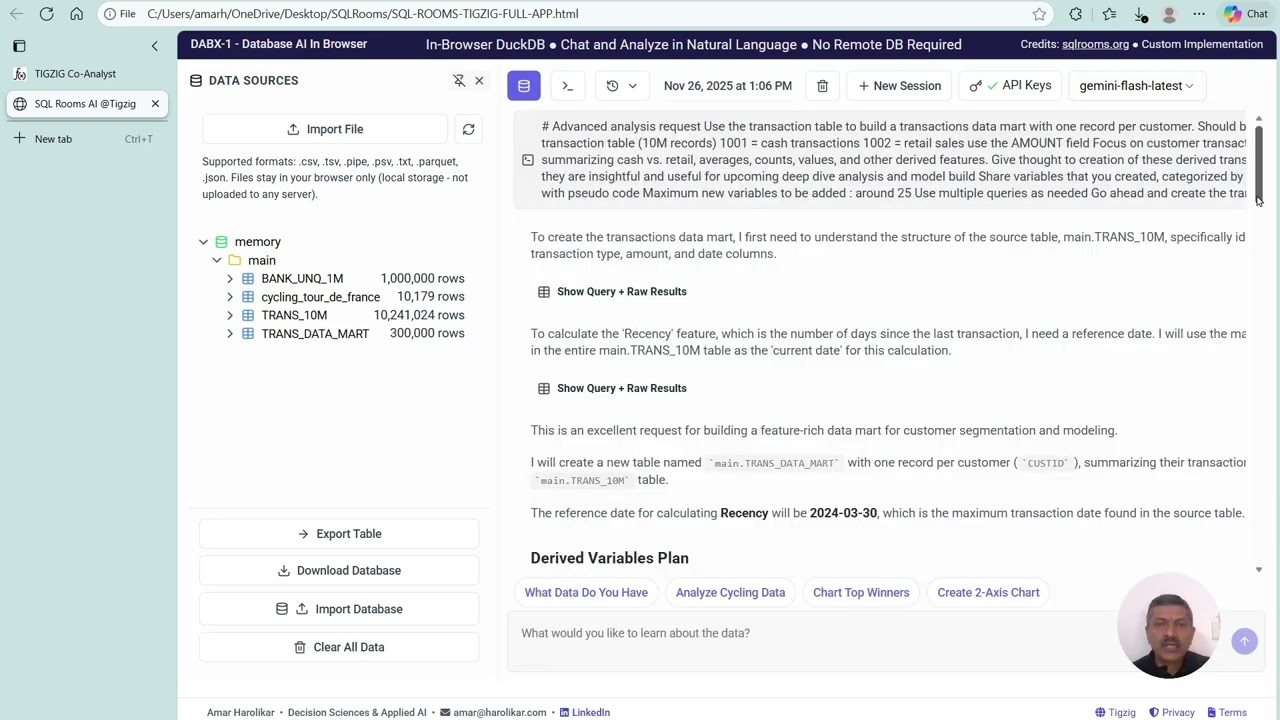Close the SQL Rooms AI tab
The width and height of the screenshot is (1280, 720).
click(155, 104)
